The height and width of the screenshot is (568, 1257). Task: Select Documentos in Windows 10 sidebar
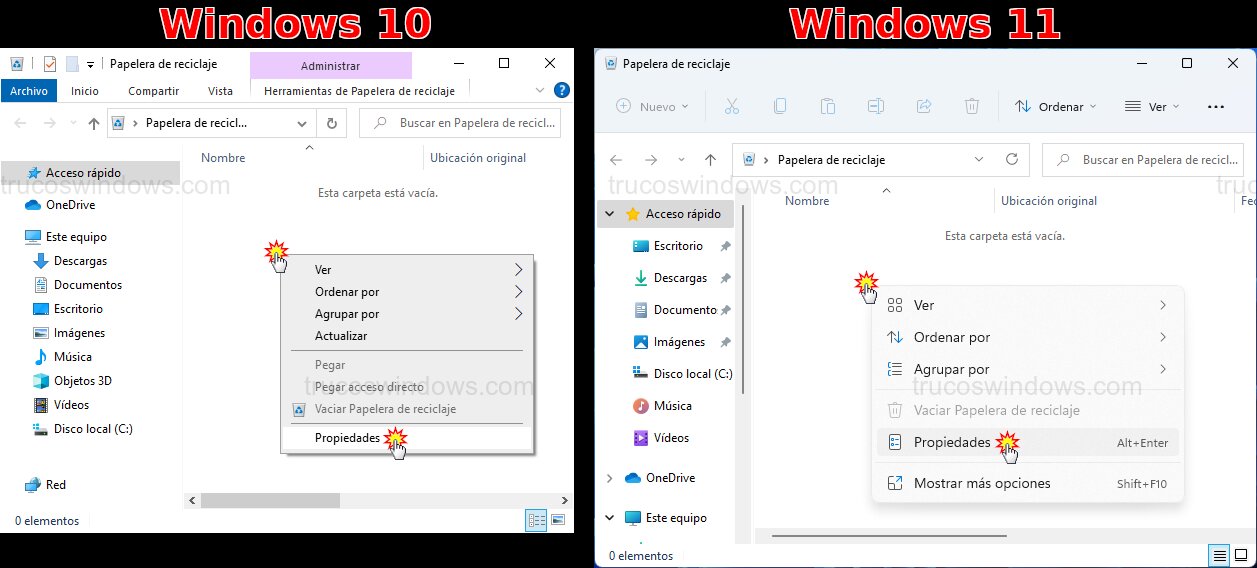coord(88,285)
